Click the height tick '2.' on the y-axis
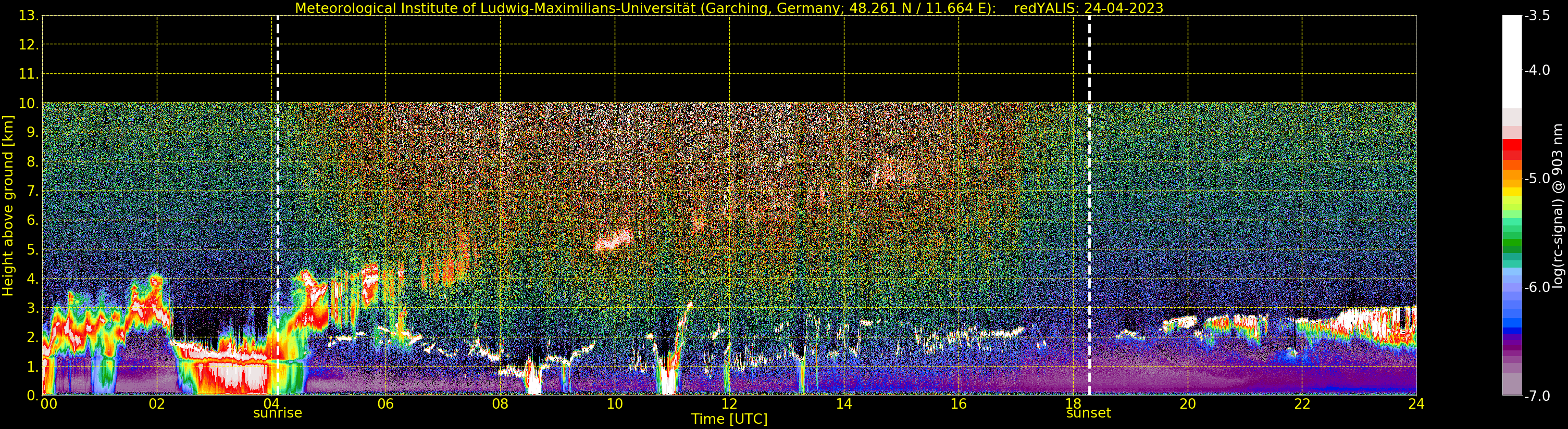This screenshot has height=429, width=1568. tap(33, 337)
